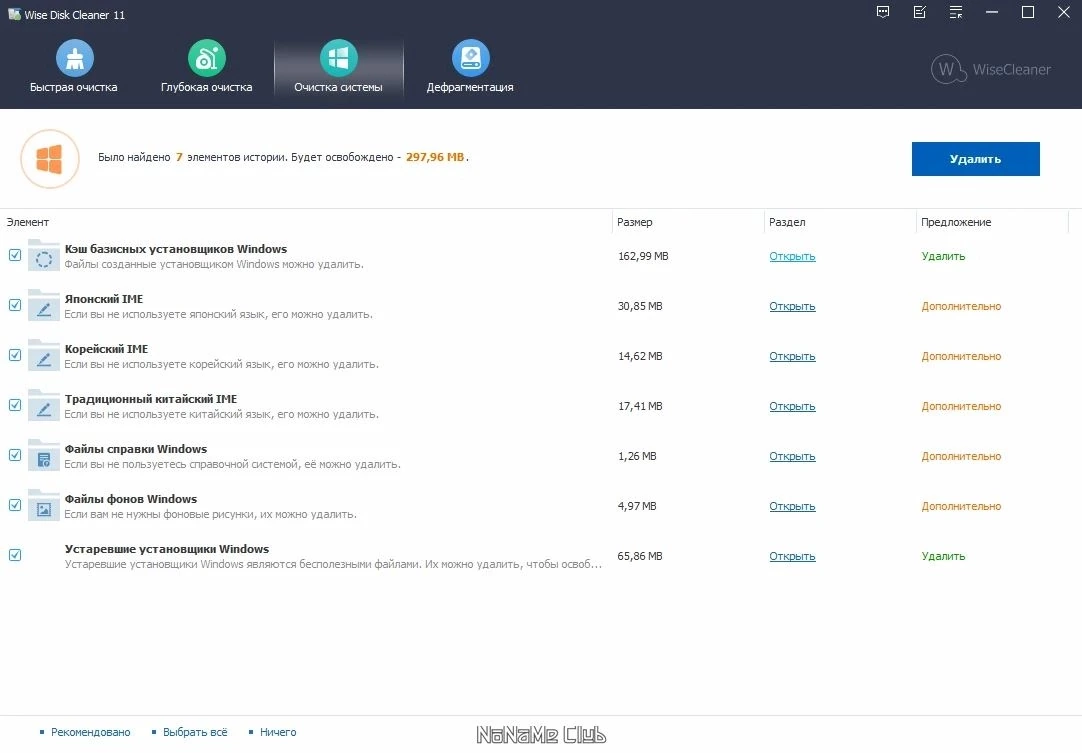Click the orange Windows logo in summary
The height and width of the screenshot is (753, 1082).
tap(50, 159)
